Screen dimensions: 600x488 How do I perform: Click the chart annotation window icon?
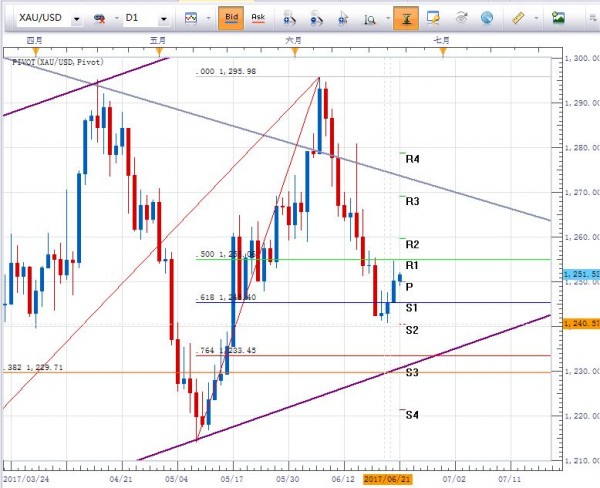[433, 18]
